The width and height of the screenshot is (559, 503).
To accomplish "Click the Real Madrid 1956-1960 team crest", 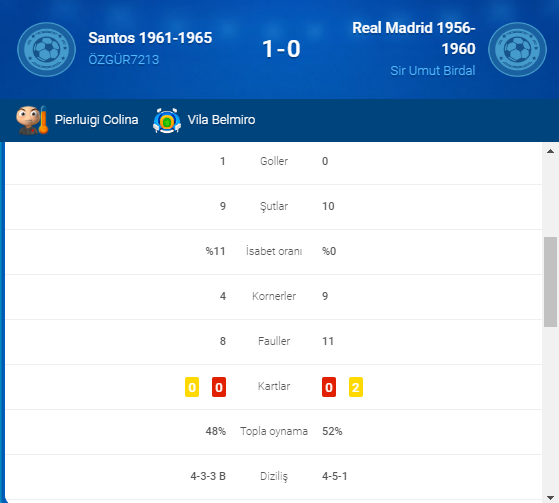I will 517,50.
